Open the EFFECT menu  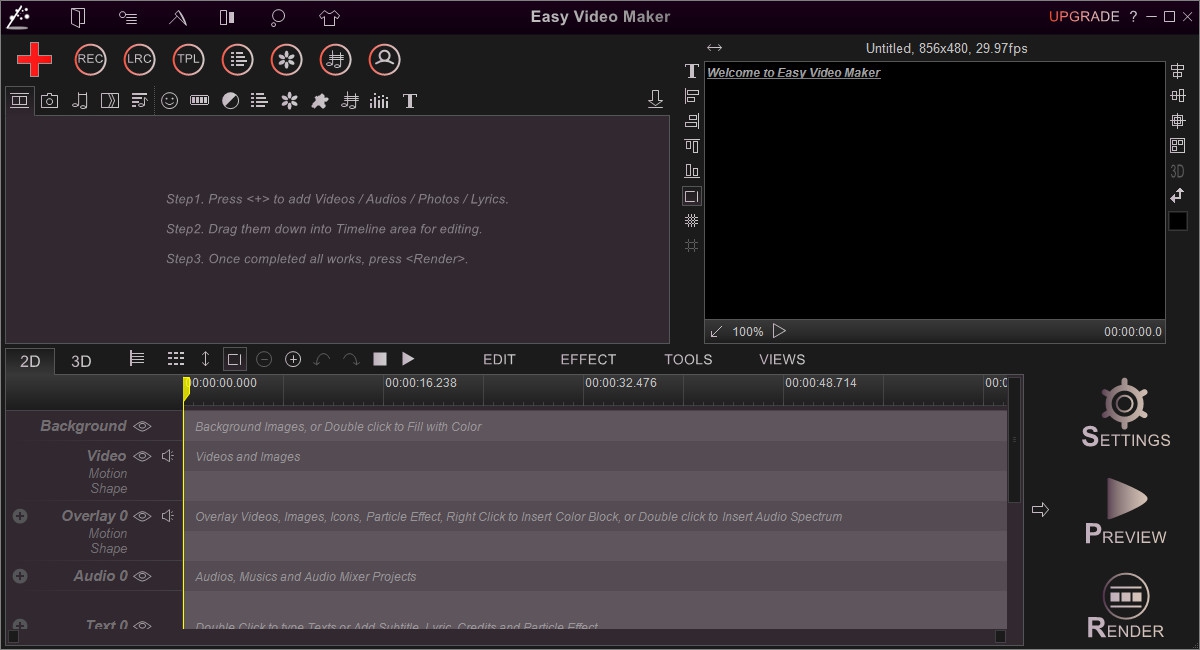tap(588, 359)
